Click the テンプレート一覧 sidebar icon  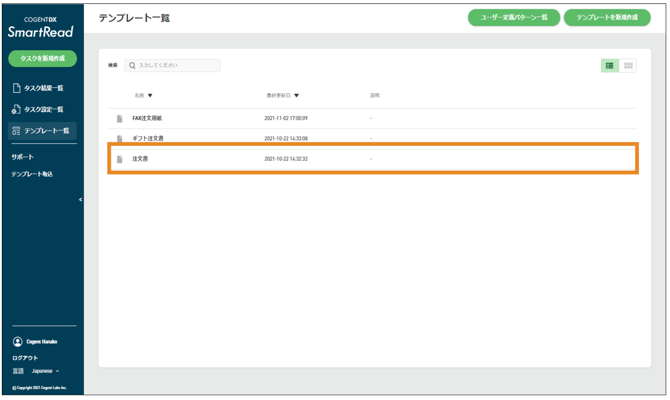[17, 131]
